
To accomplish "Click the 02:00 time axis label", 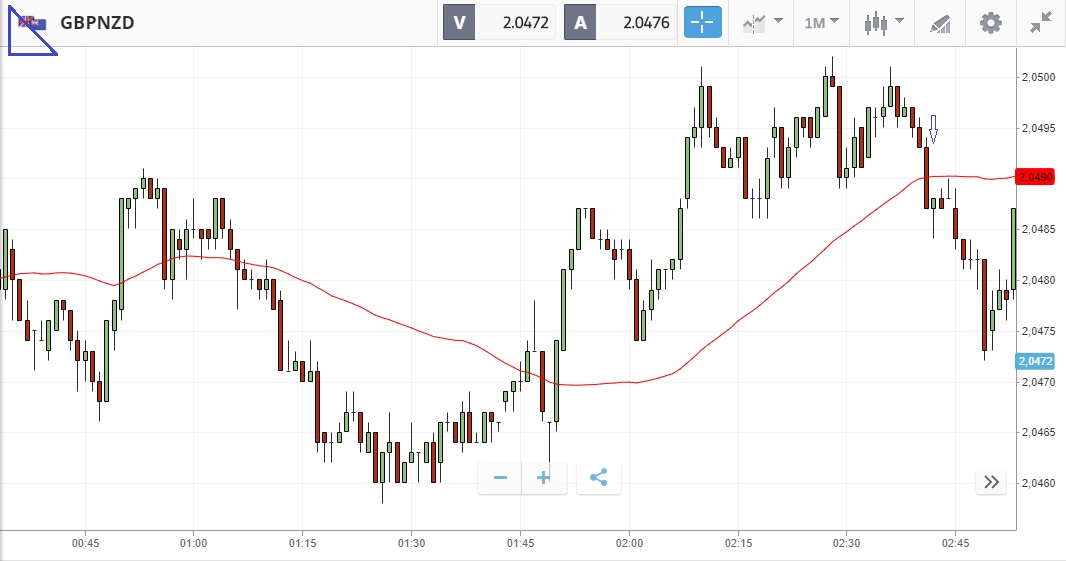I will pyautogui.click(x=629, y=543).
